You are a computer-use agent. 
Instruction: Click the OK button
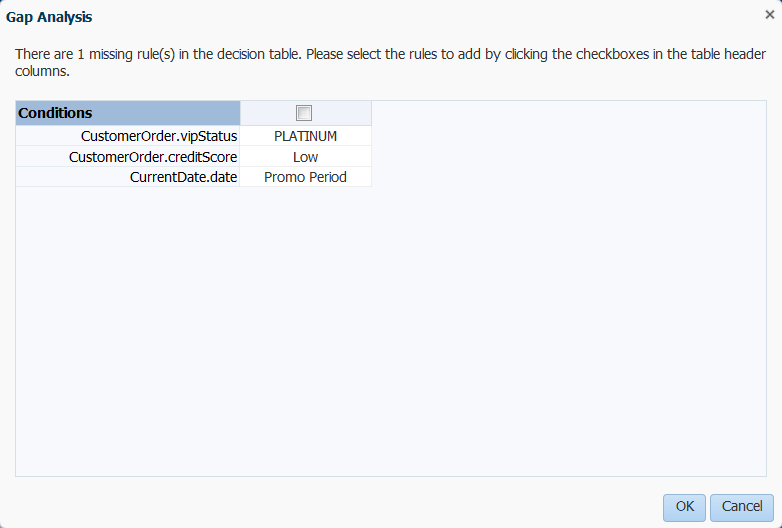(x=684, y=507)
